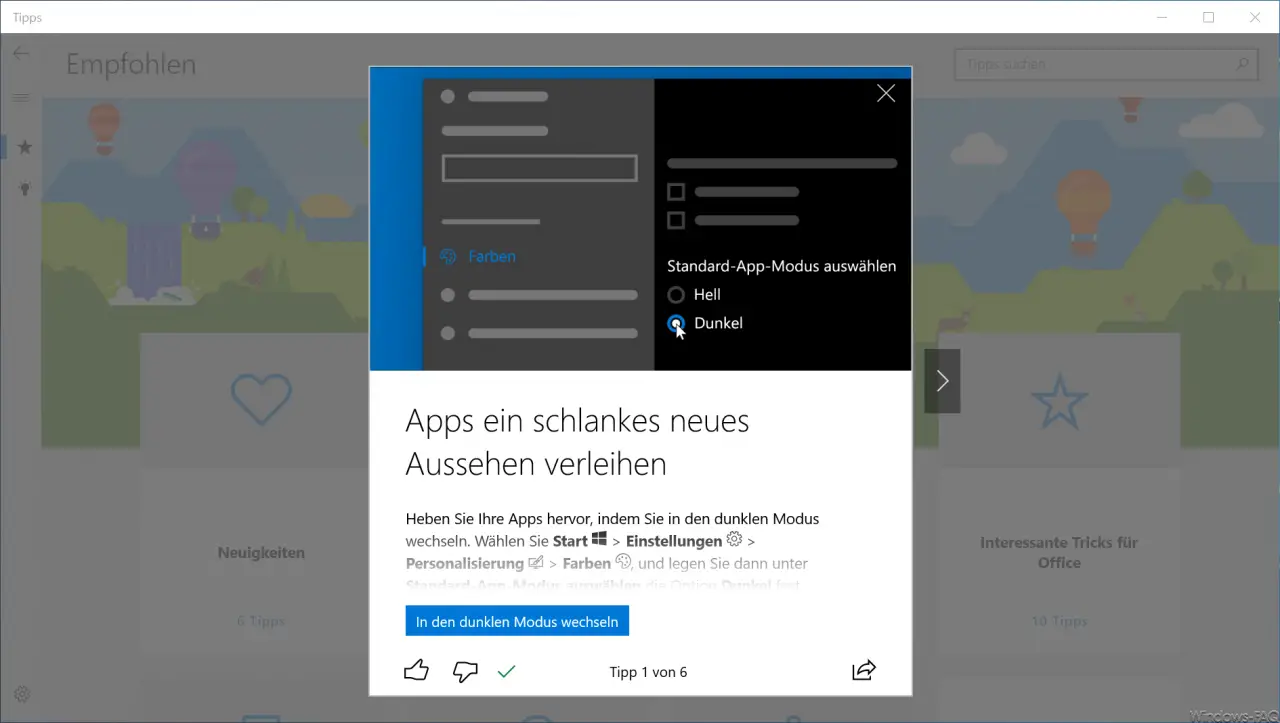Open settings gear at bottom of sidebar
The height and width of the screenshot is (723, 1280).
[x=22, y=694]
